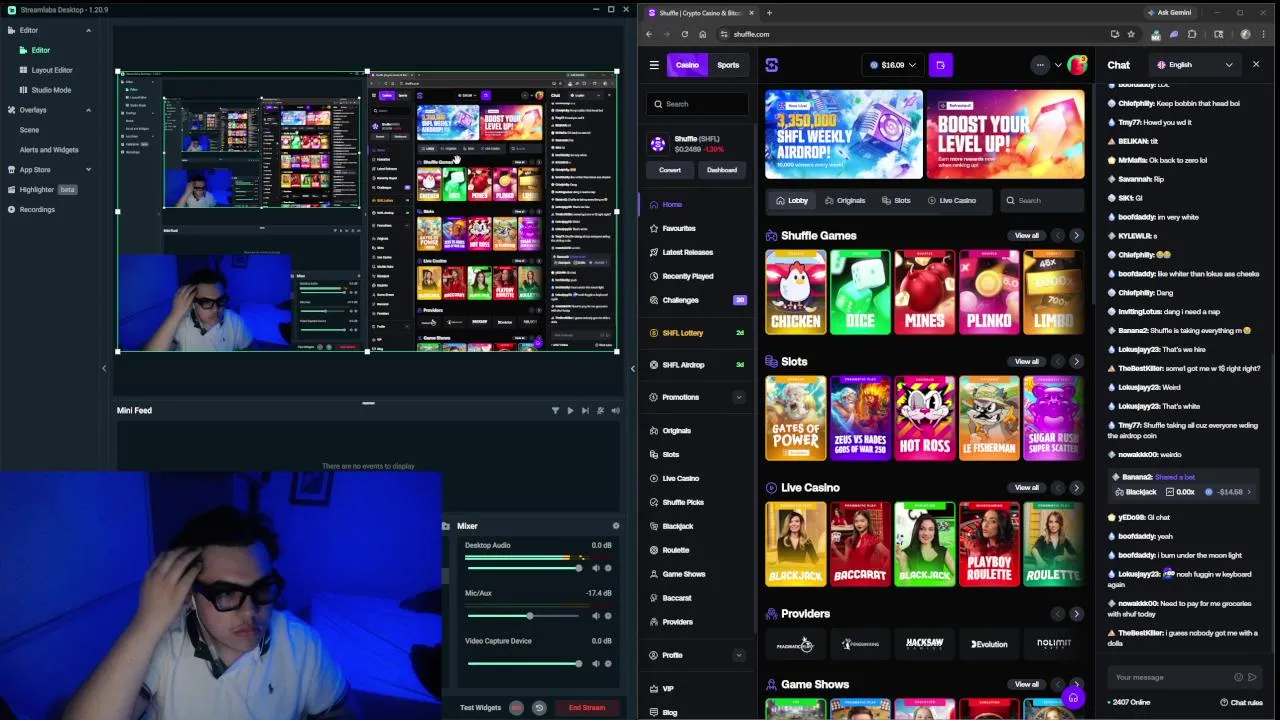Expand the Profile sidebar chevron
Screen dimensions: 1280x720
pos(739,656)
